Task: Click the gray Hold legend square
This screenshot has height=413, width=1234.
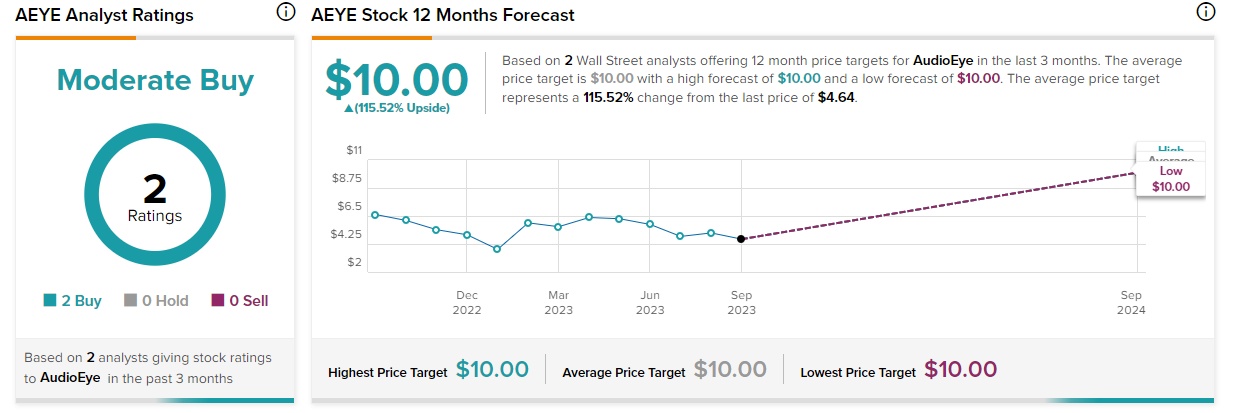Action: coord(130,300)
